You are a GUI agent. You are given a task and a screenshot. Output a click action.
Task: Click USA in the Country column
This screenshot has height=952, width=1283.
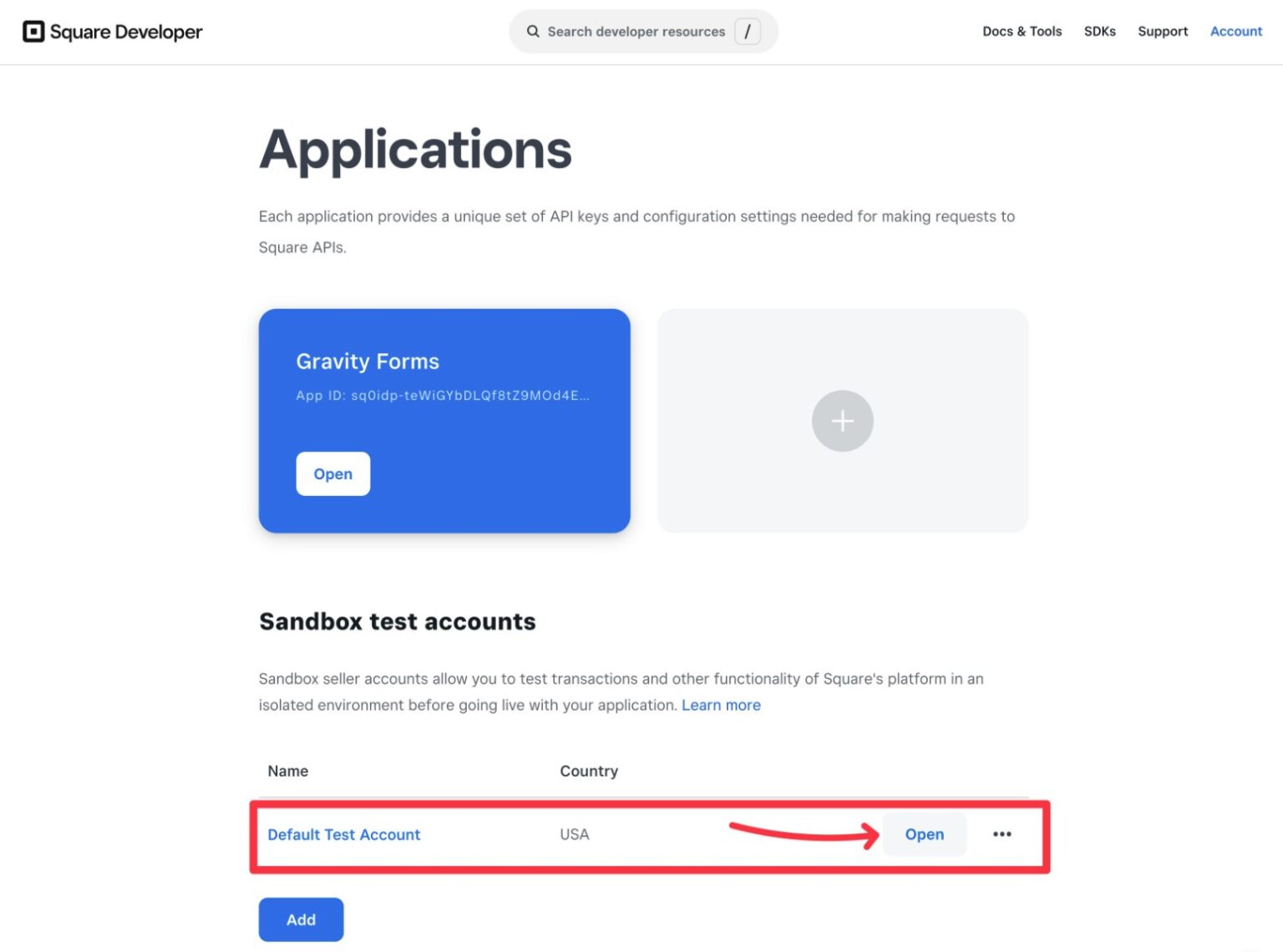point(575,833)
